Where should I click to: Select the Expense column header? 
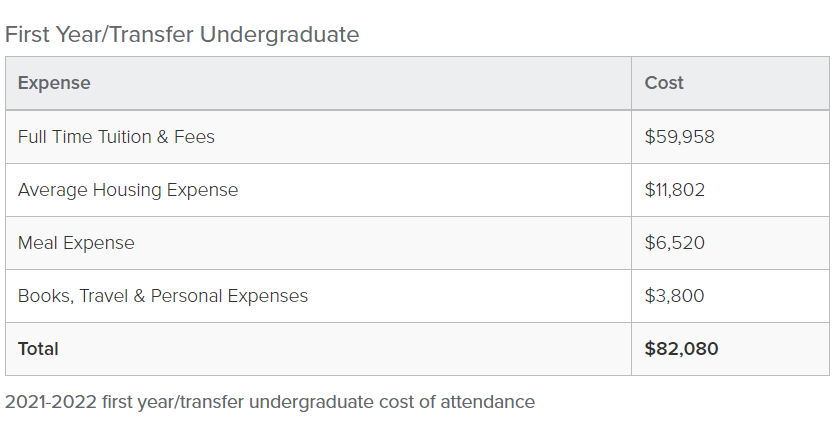[x=54, y=83]
